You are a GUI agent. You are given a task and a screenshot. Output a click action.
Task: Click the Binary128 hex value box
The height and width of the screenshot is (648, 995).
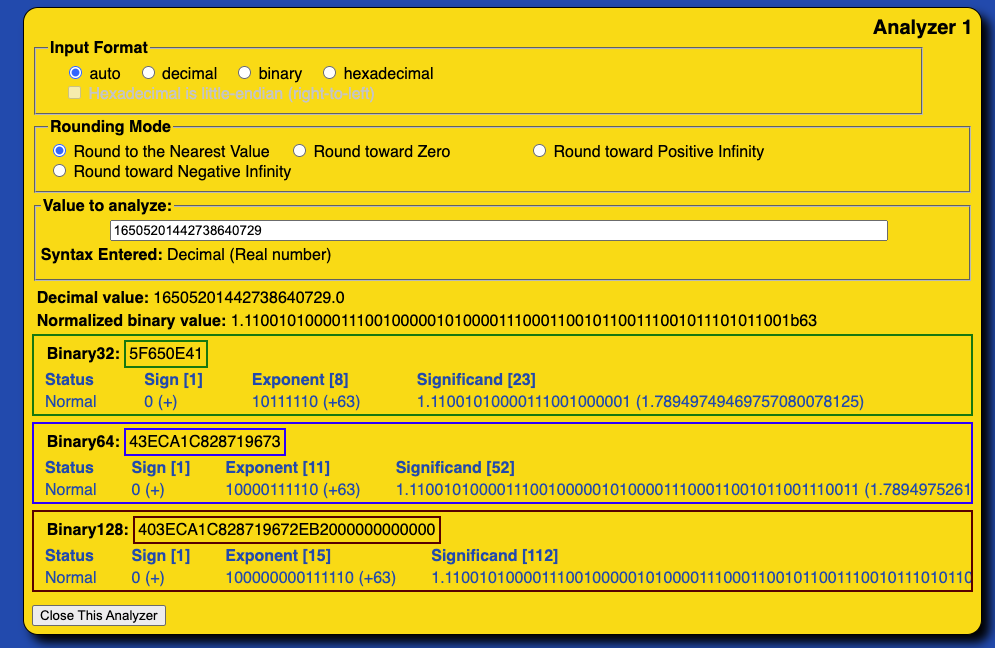(x=286, y=529)
